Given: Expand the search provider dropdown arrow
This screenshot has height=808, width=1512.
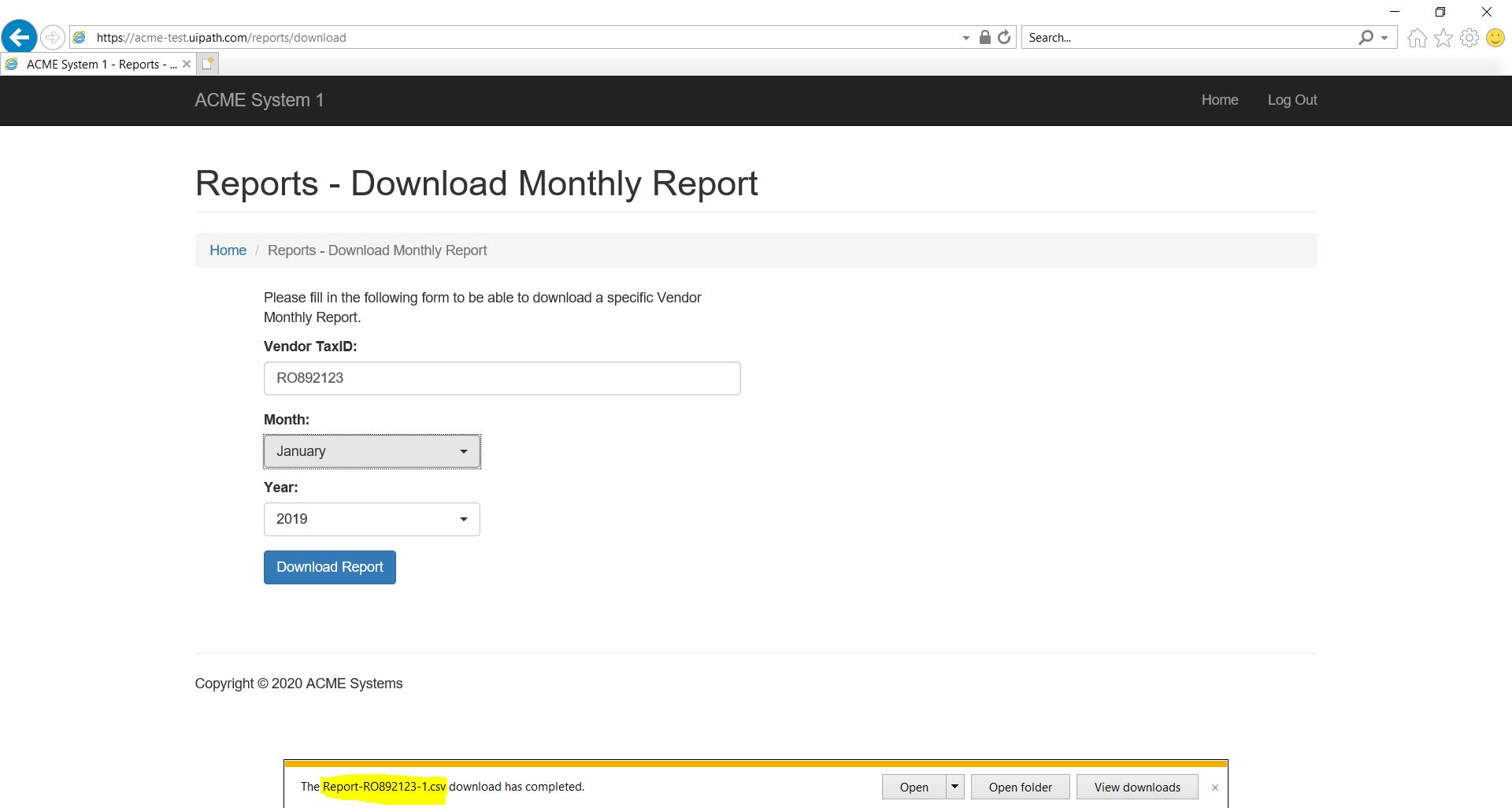Looking at the screenshot, I should (1384, 38).
